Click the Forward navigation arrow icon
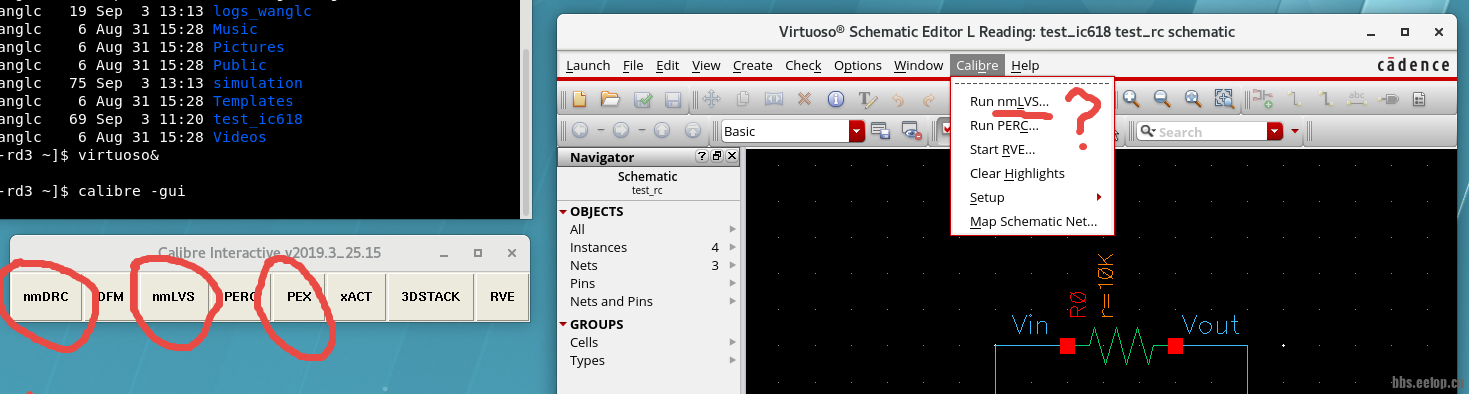The height and width of the screenshot is (394, 1469). pos(621,131)
